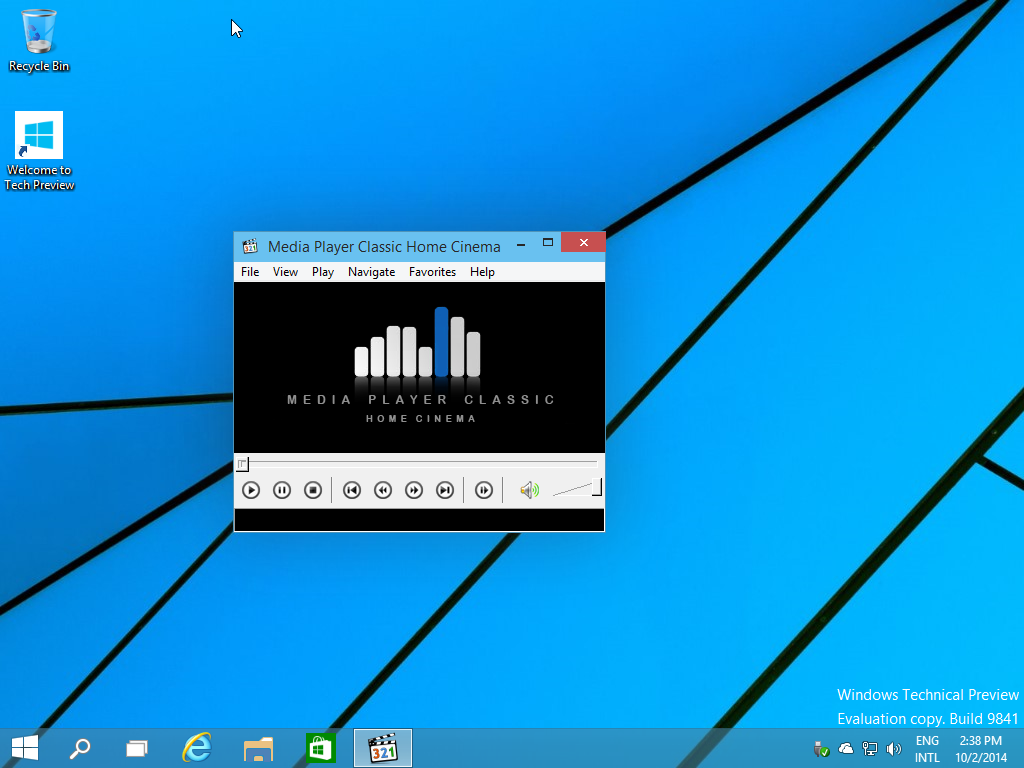Screen dimensions: 1024x768
Task: Open taskbar Search
Action: click(80, 748)
